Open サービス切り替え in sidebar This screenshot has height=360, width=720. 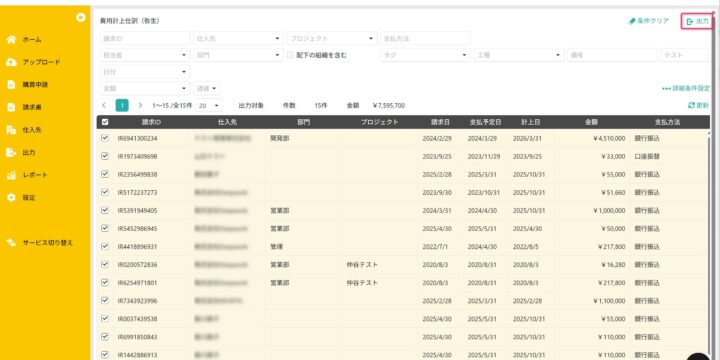(48, 242)
